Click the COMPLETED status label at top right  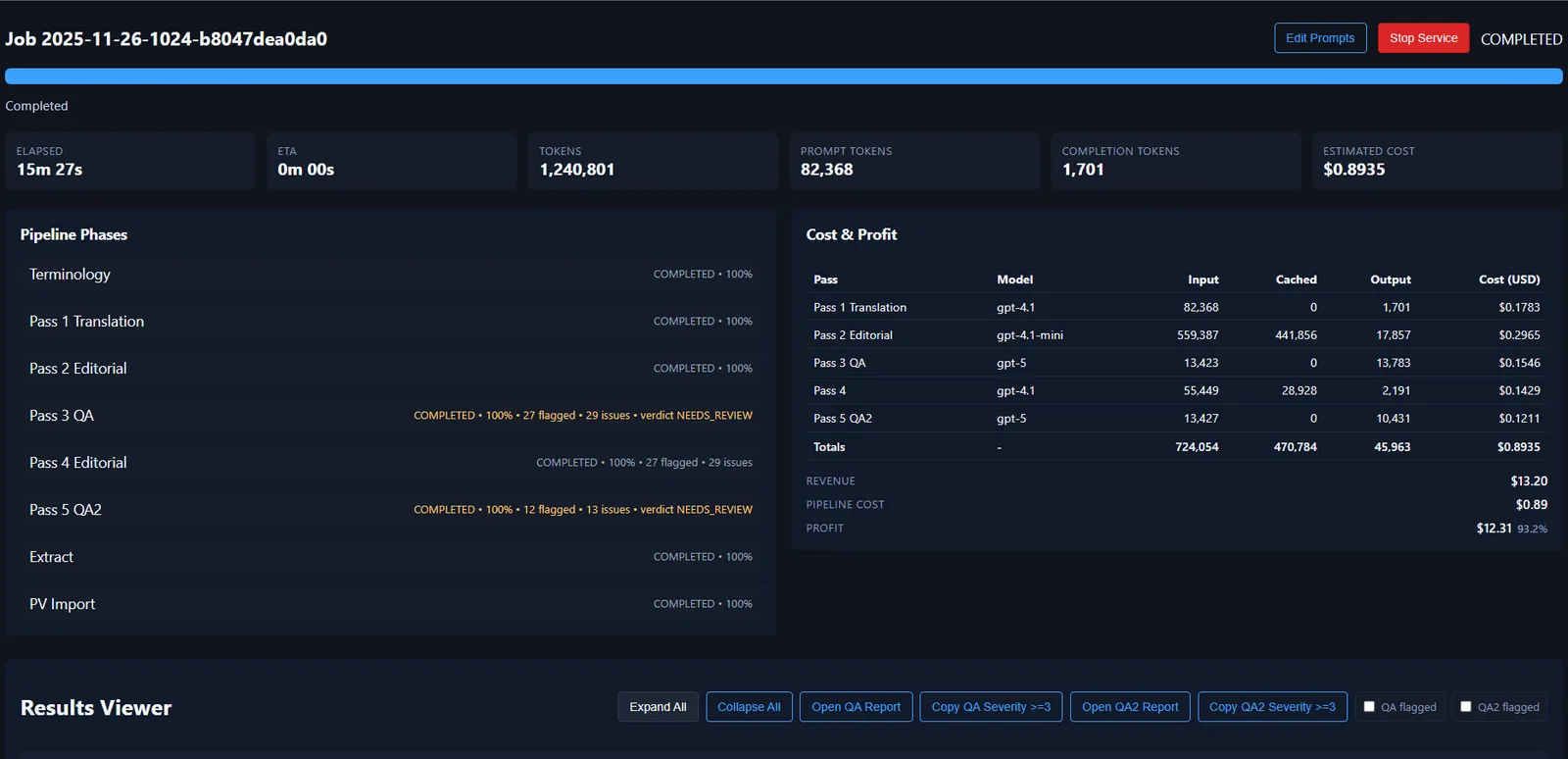(1521, 39)
